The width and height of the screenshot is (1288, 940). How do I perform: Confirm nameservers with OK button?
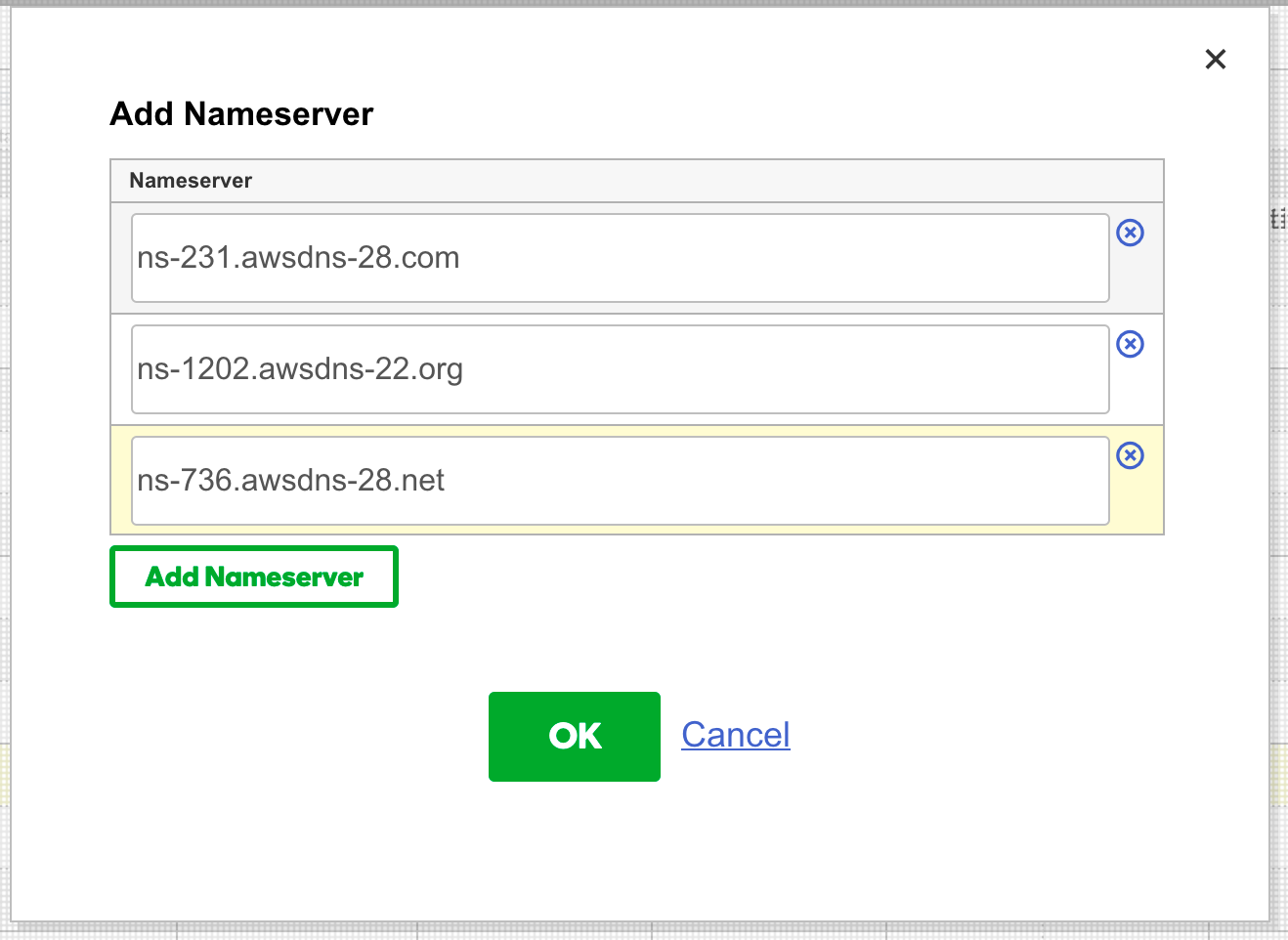point(575,737)
